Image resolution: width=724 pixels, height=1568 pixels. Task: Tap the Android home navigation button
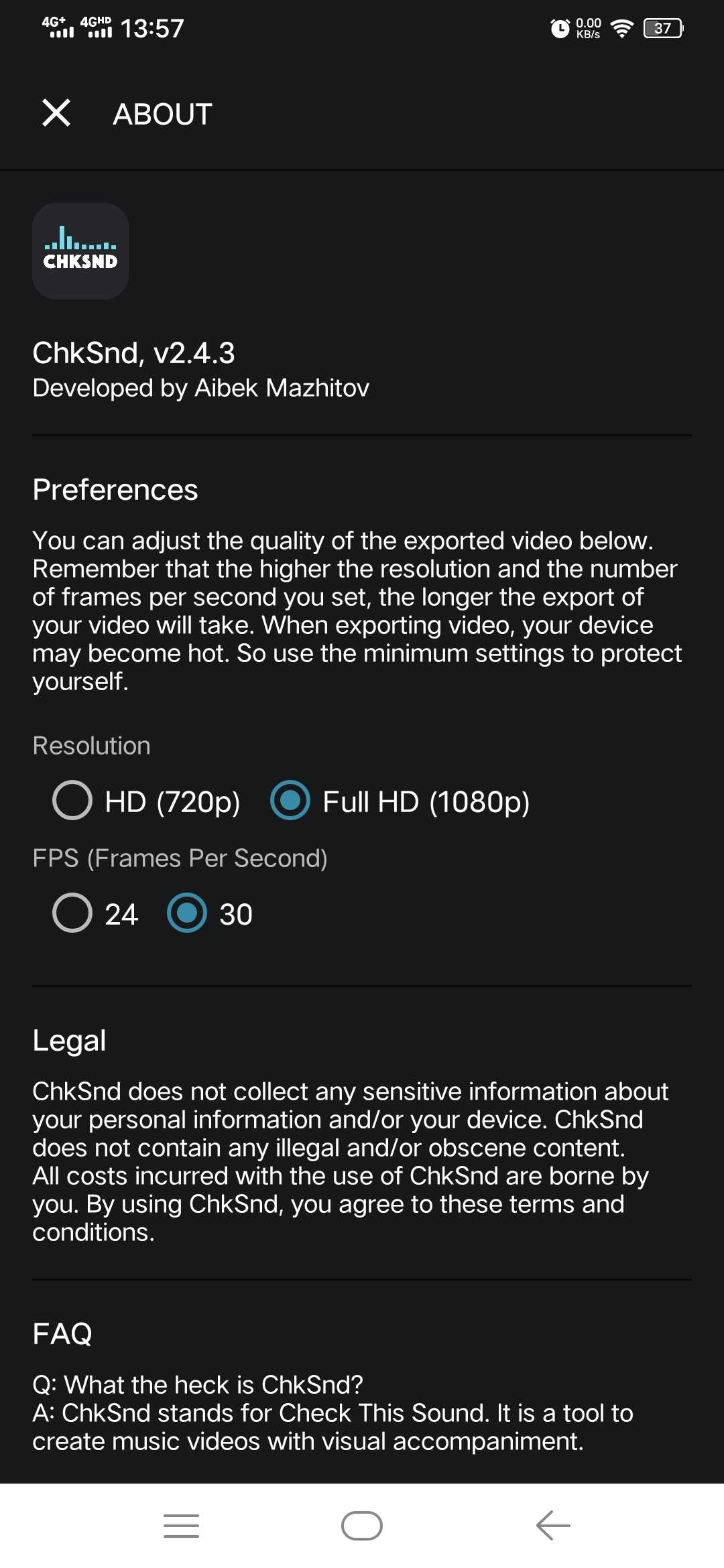click(x=362, y=1526)
